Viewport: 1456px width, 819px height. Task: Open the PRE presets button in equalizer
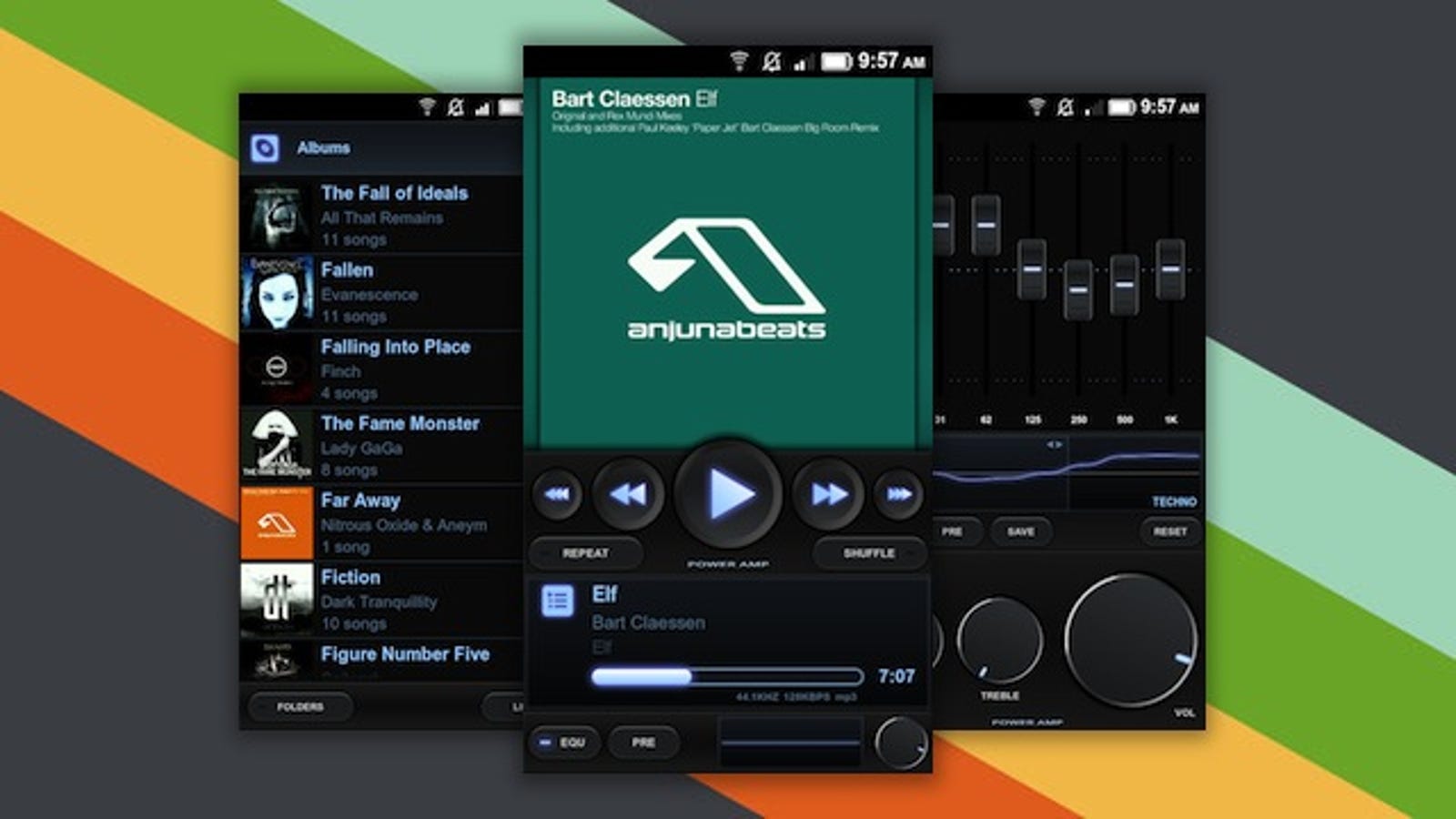click(954, 531)
